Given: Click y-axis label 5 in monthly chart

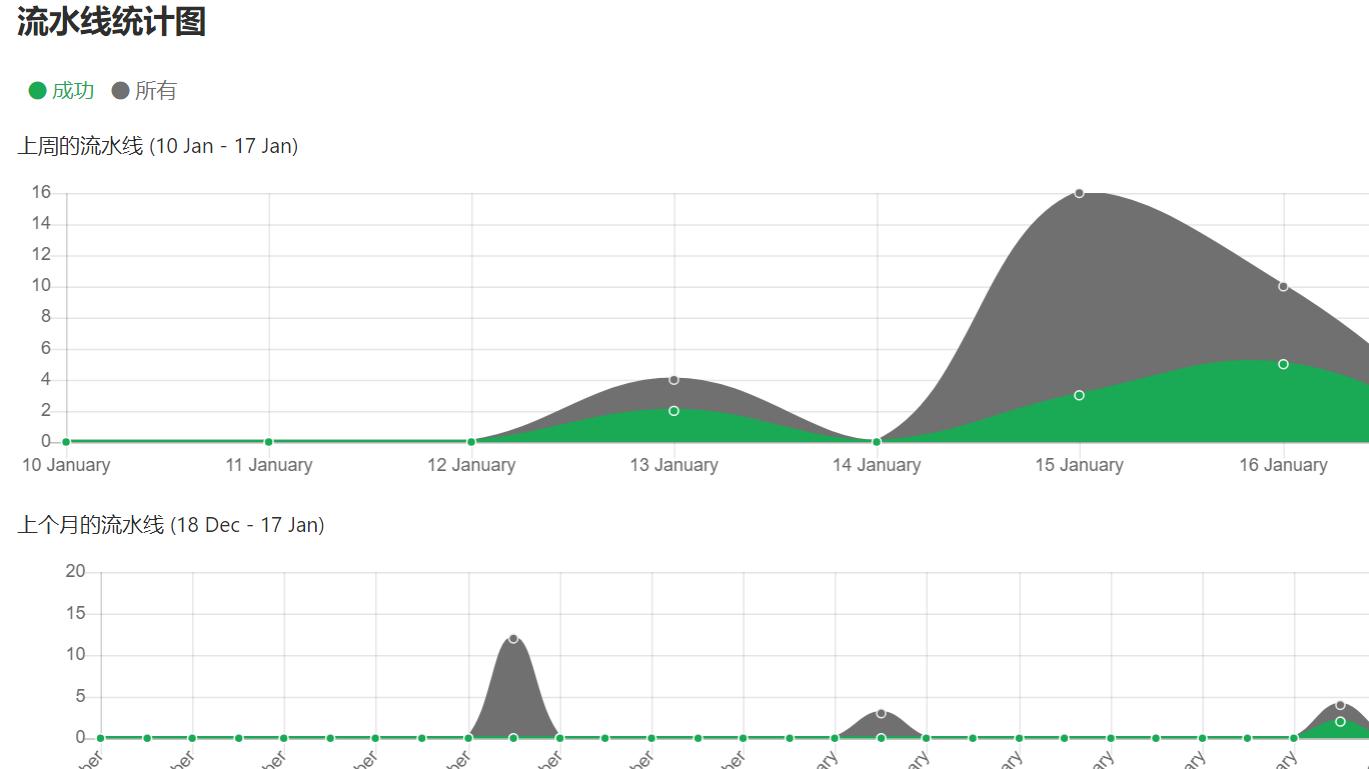Looking at the screenshot, I should click(80, 696).
